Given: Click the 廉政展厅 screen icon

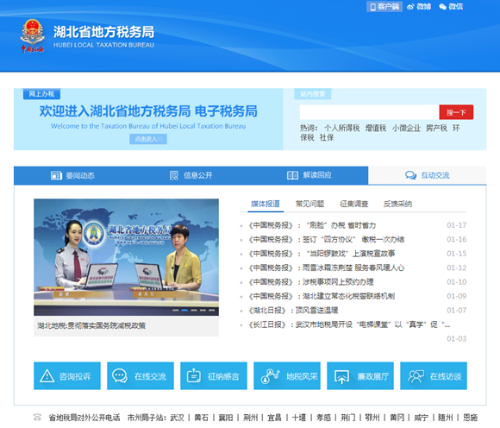Looking at the screenshot, I should (x=342, y=377).
